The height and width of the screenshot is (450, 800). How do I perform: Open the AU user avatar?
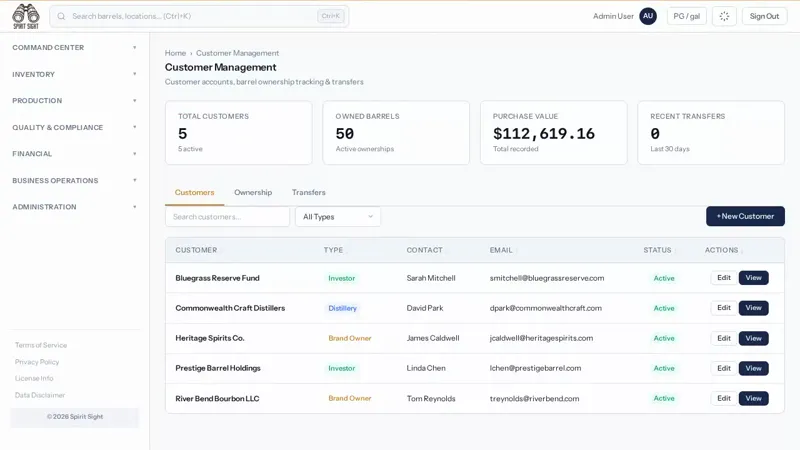pyautogui.click(x=648, y=16)
